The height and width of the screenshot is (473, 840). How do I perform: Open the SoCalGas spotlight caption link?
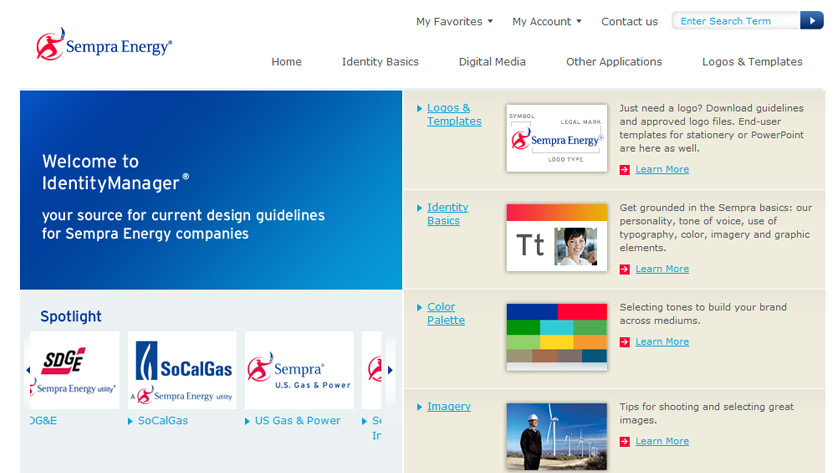(163, 421)
